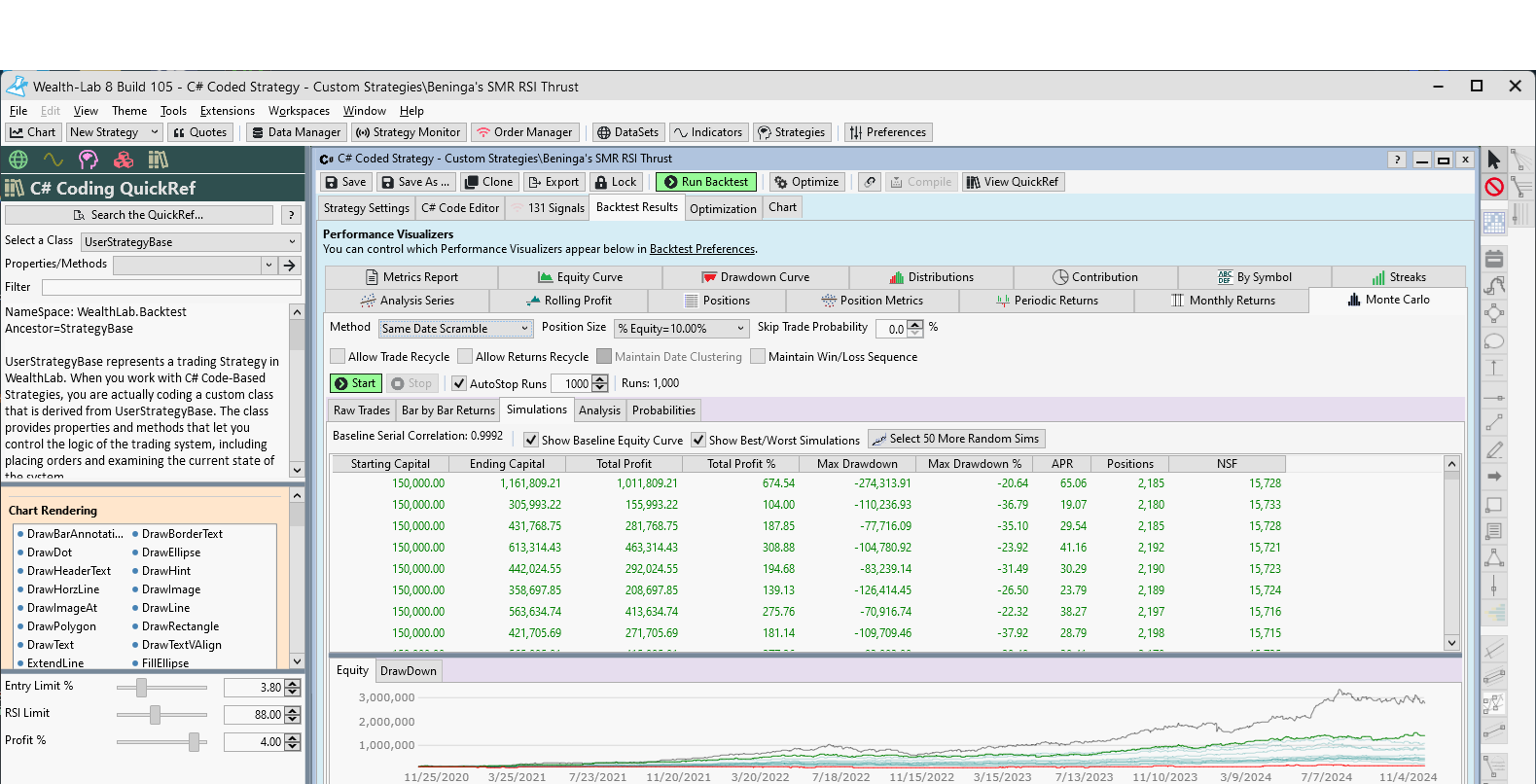Open Quotes from the main toolbar

(199, 132)
